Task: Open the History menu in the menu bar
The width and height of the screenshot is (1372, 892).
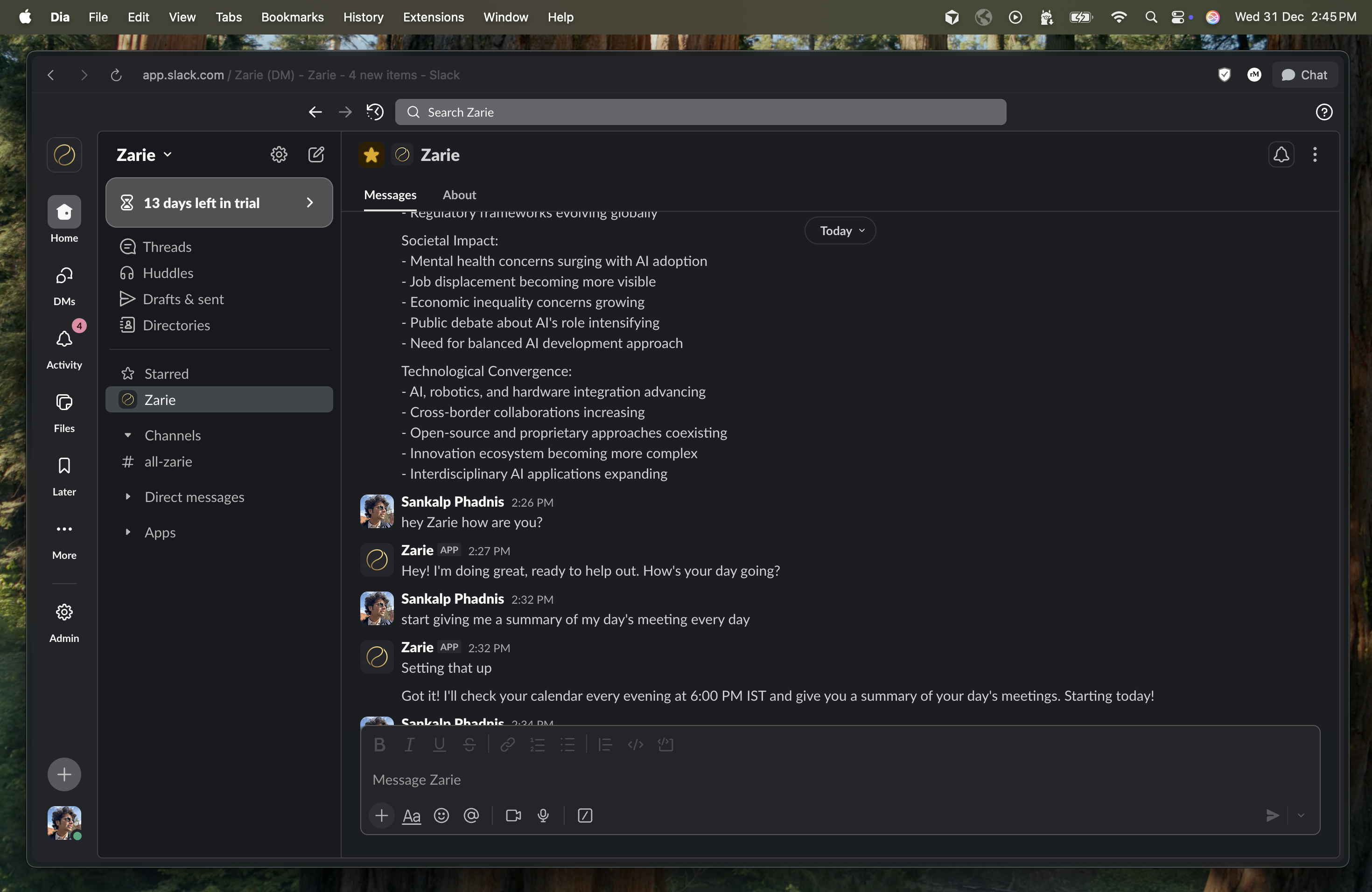Action: click(x=363, y=17)
